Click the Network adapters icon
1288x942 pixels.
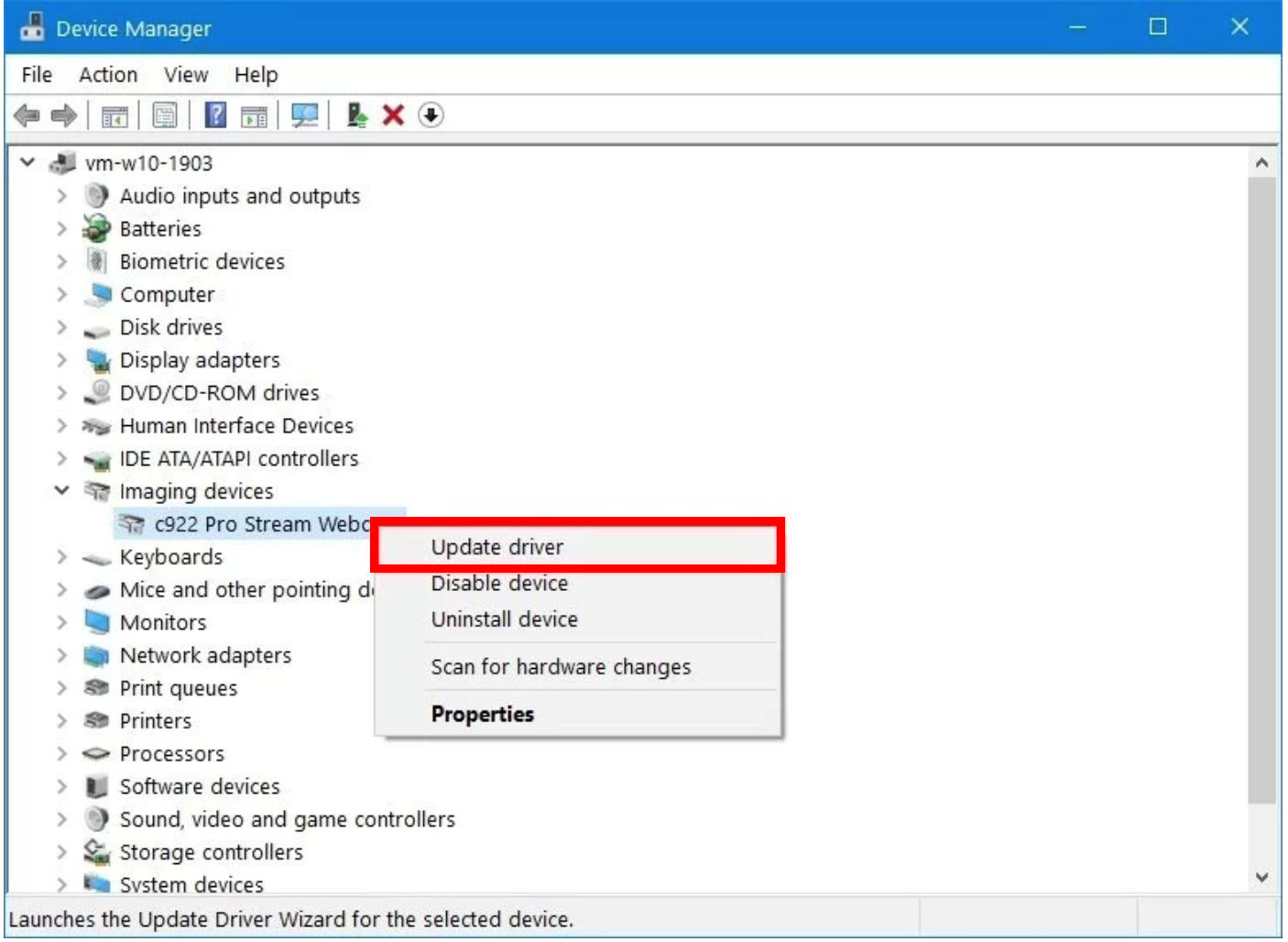[97, 655]
